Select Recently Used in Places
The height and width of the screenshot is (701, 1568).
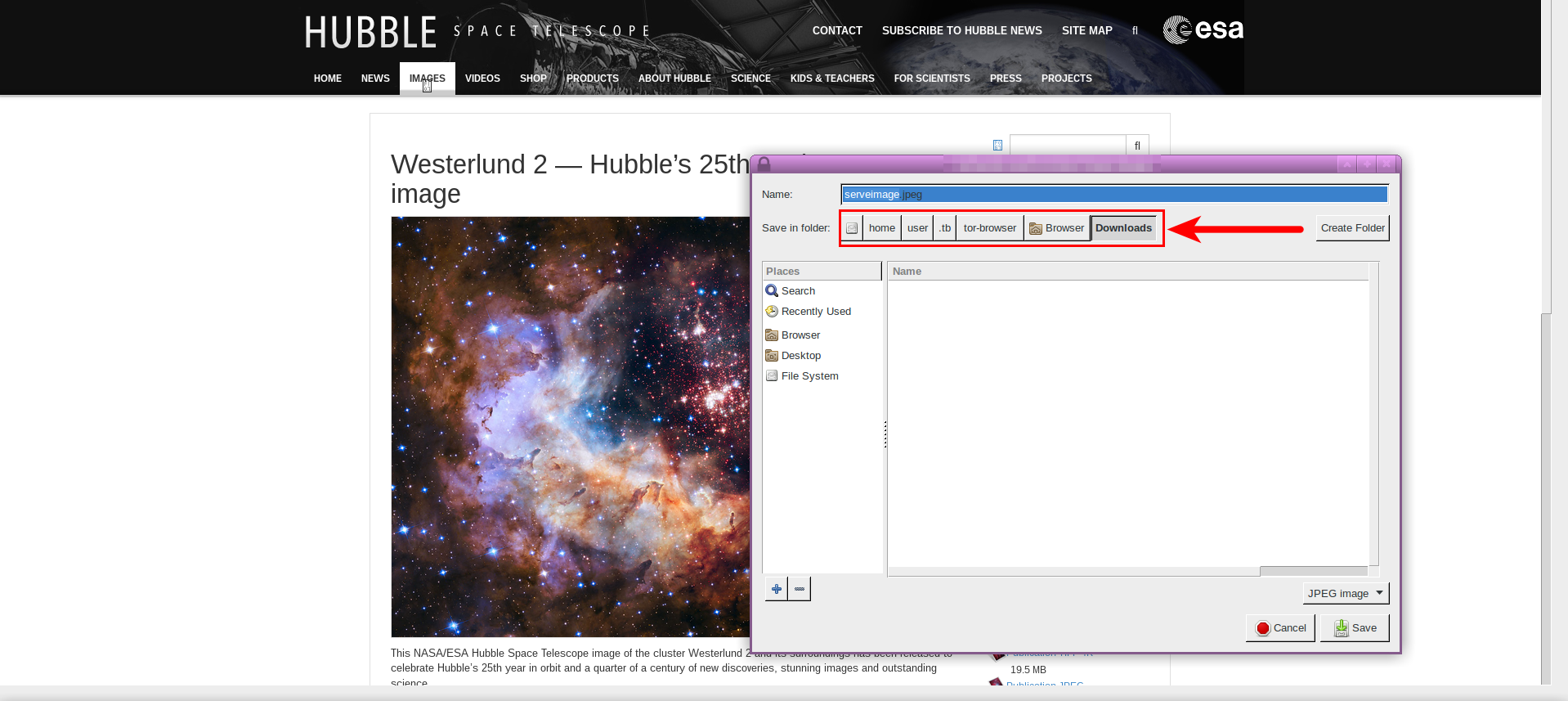815,312
